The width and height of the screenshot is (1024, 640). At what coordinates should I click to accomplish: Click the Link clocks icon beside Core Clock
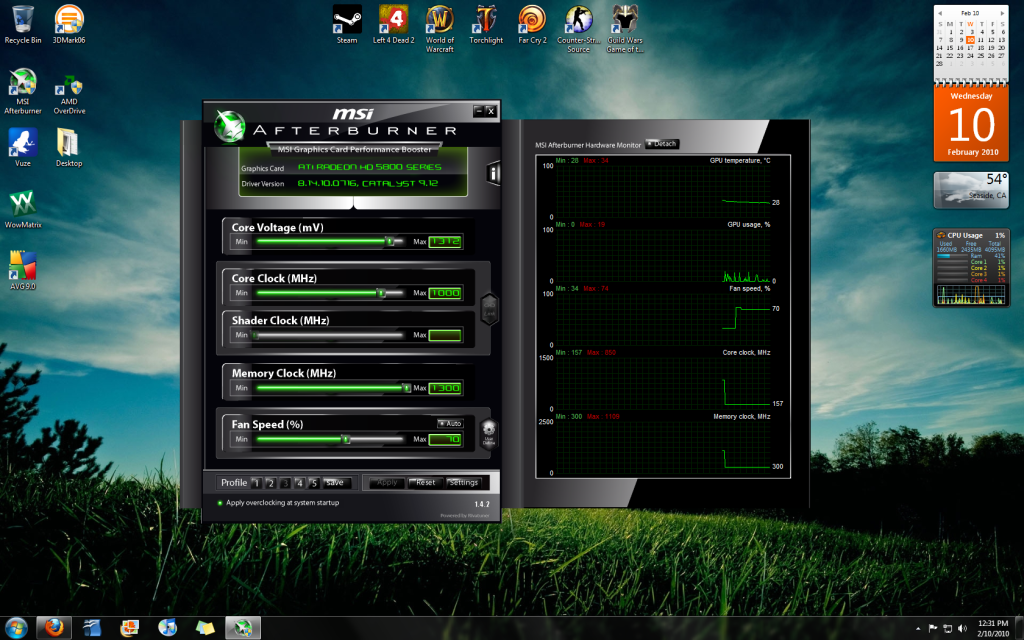pos(490,309)
